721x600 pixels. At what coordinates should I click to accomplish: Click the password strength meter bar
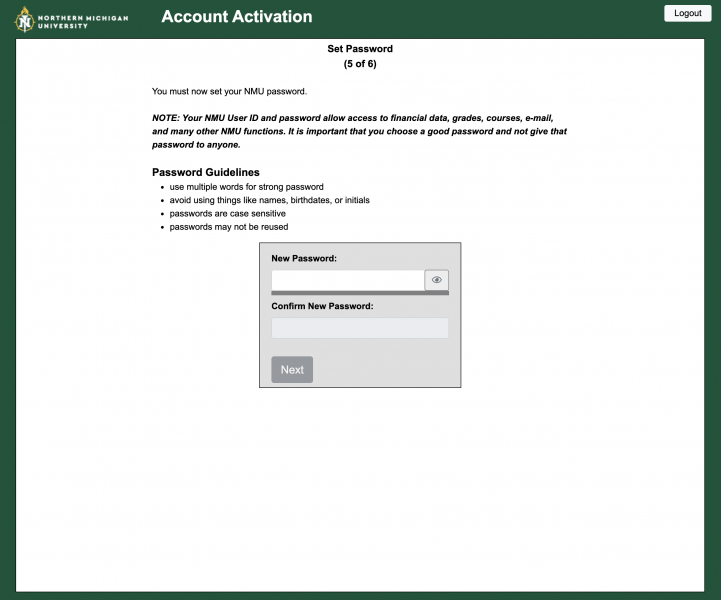[x=360, y=293]
